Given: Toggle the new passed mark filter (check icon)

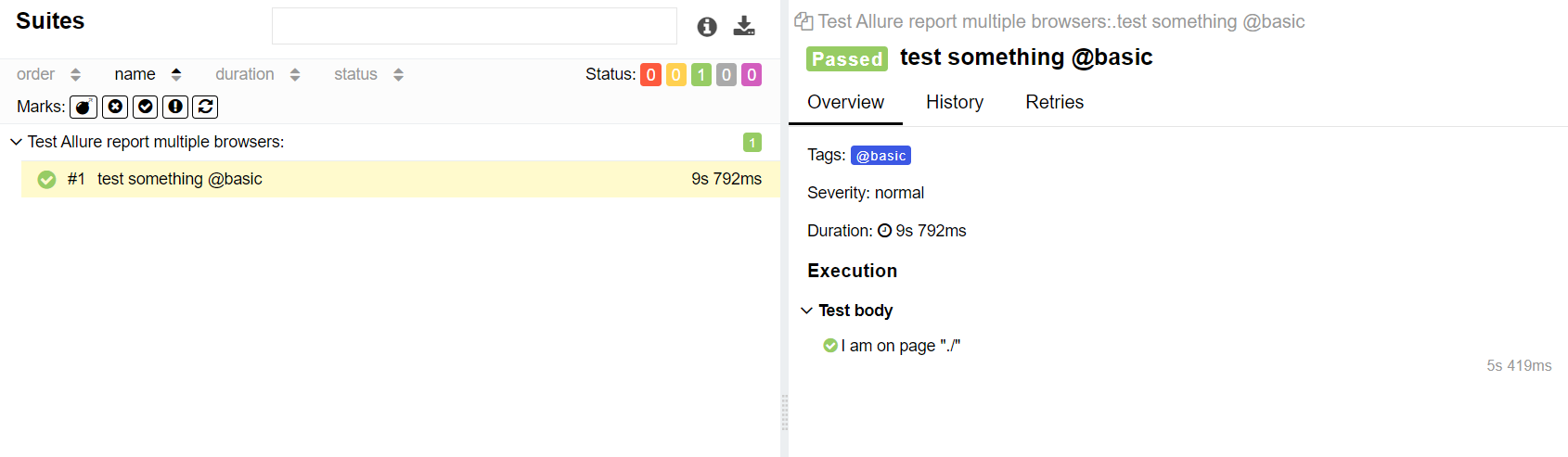Looking at the screenshot, I should click(146, 107).
